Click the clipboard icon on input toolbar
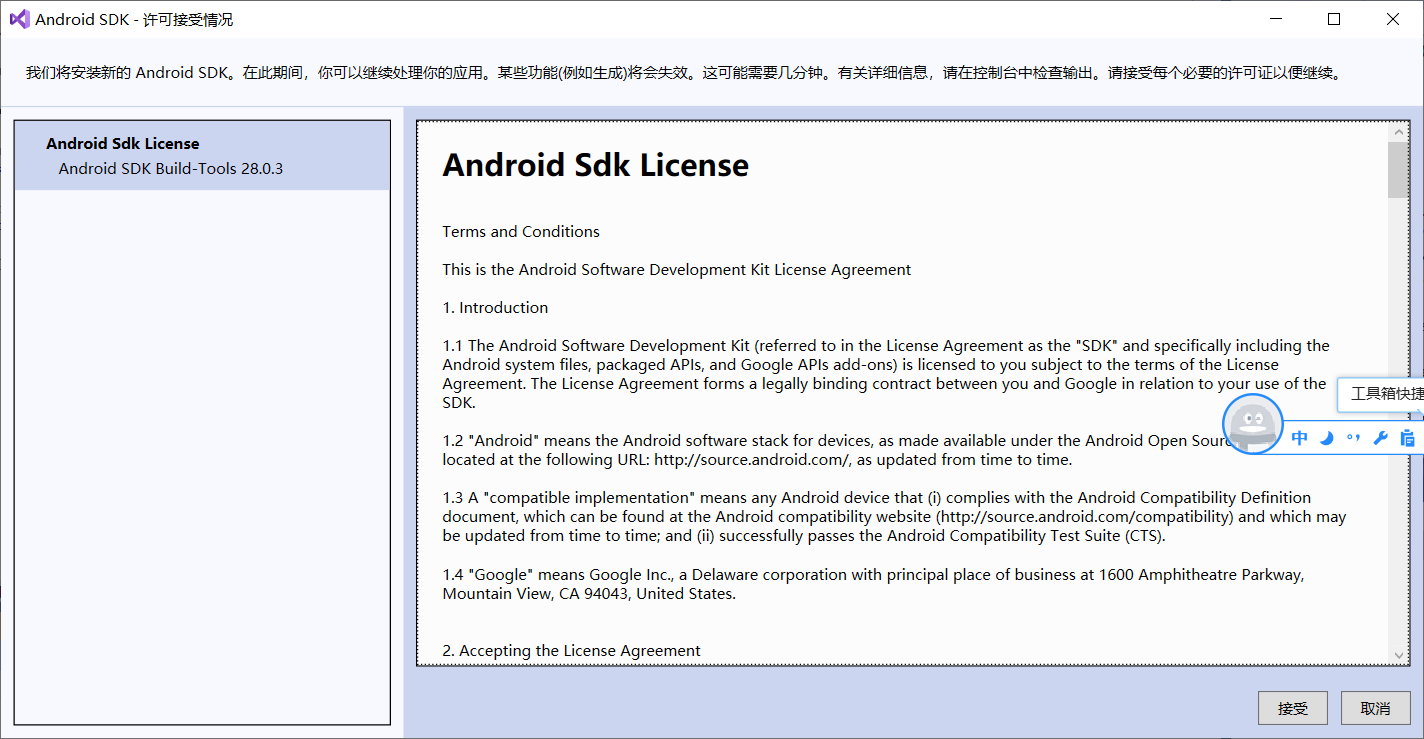Image resolution: width=1424 pixels, height=739 pixels. [1407, 438]
